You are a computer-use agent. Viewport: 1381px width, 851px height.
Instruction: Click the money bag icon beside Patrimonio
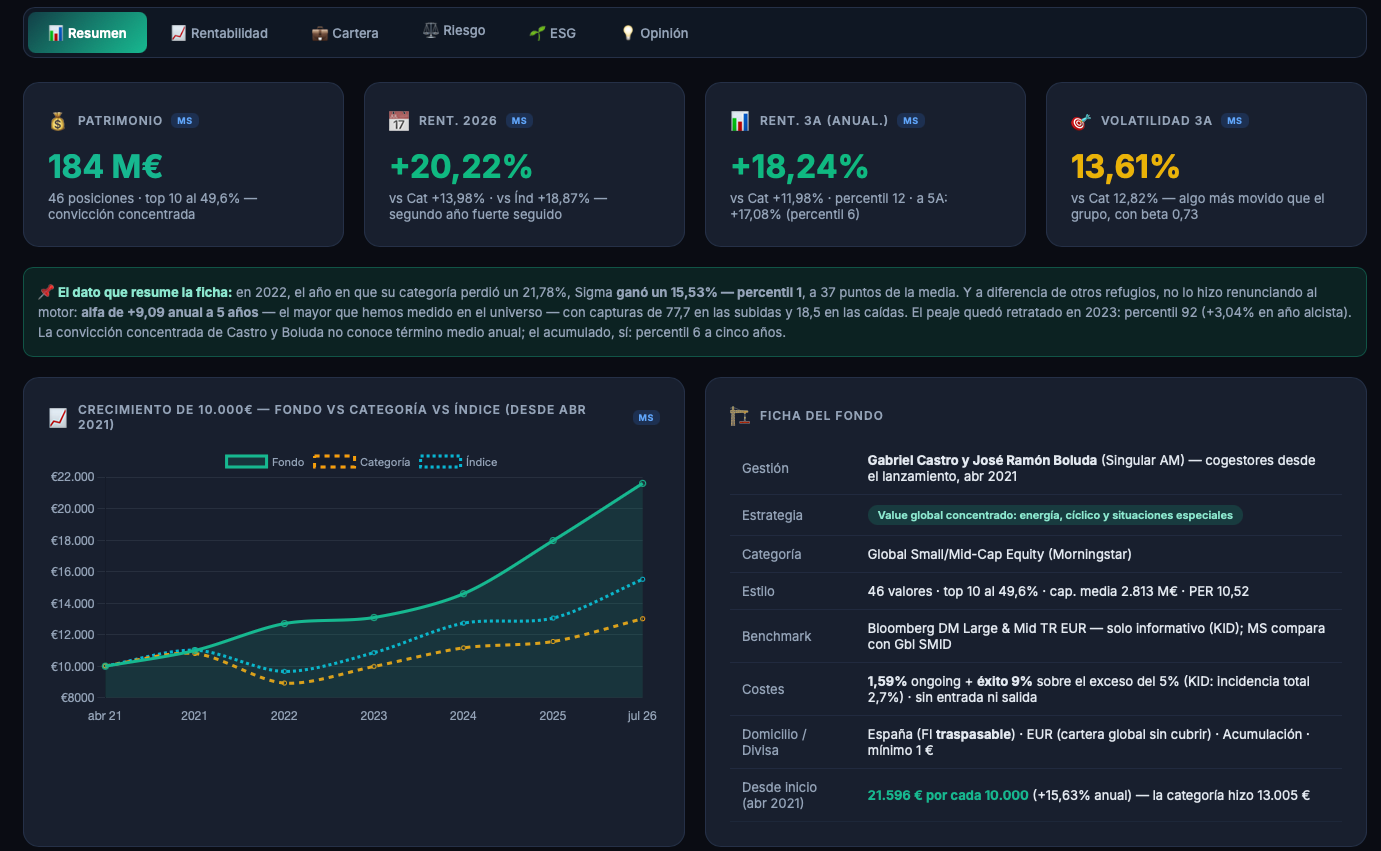click(57, 121)
